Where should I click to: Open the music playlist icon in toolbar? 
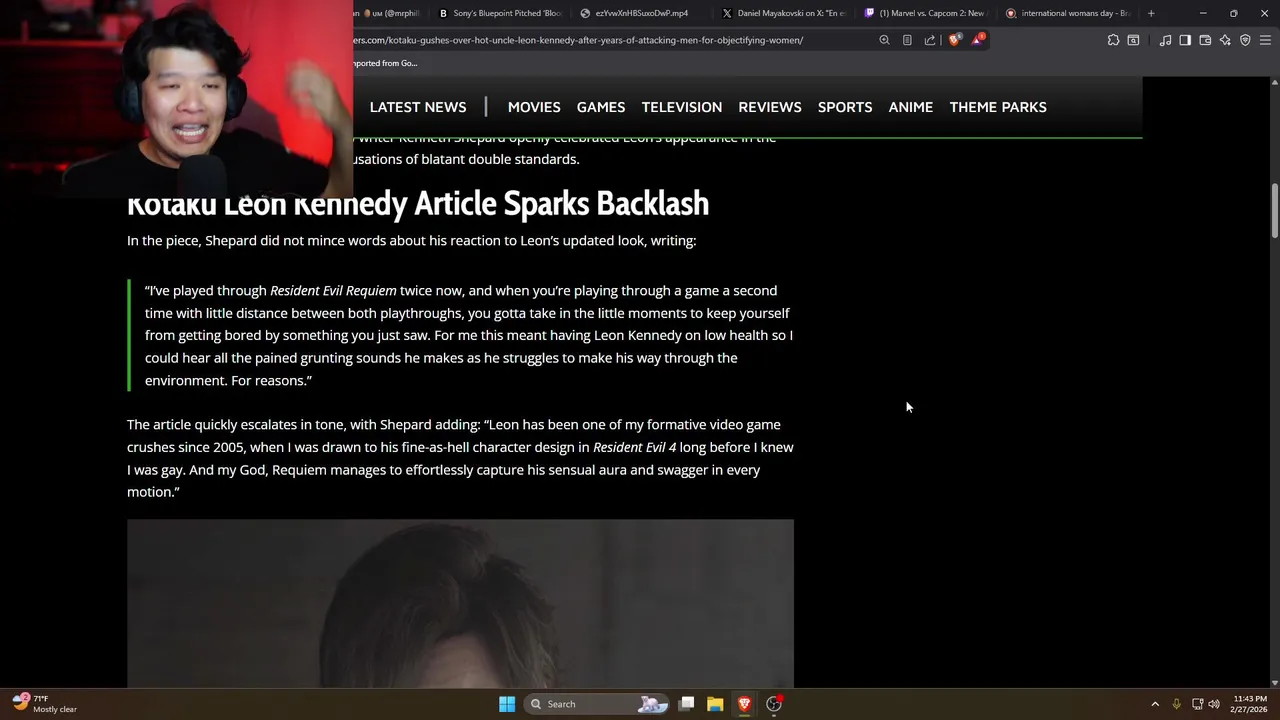1165,40
